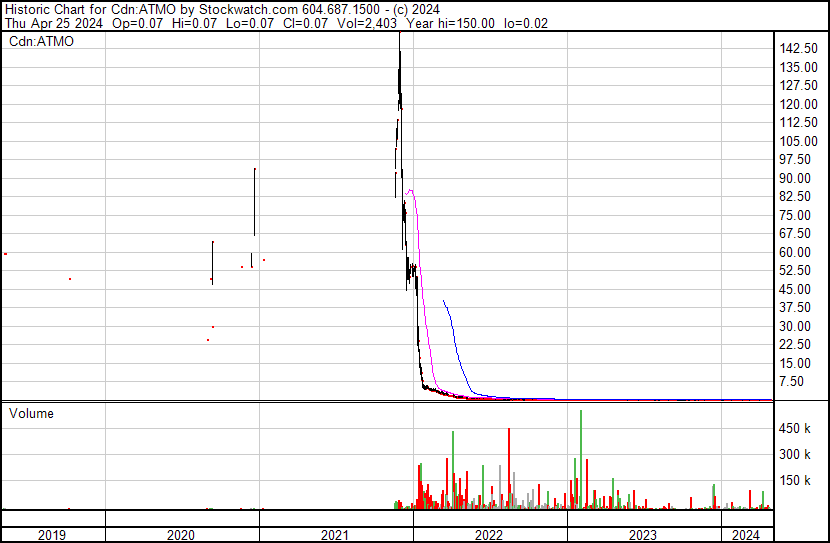Click the 52.50 price axis value
This screenshot has width=830, height=543.
(795, 270)
